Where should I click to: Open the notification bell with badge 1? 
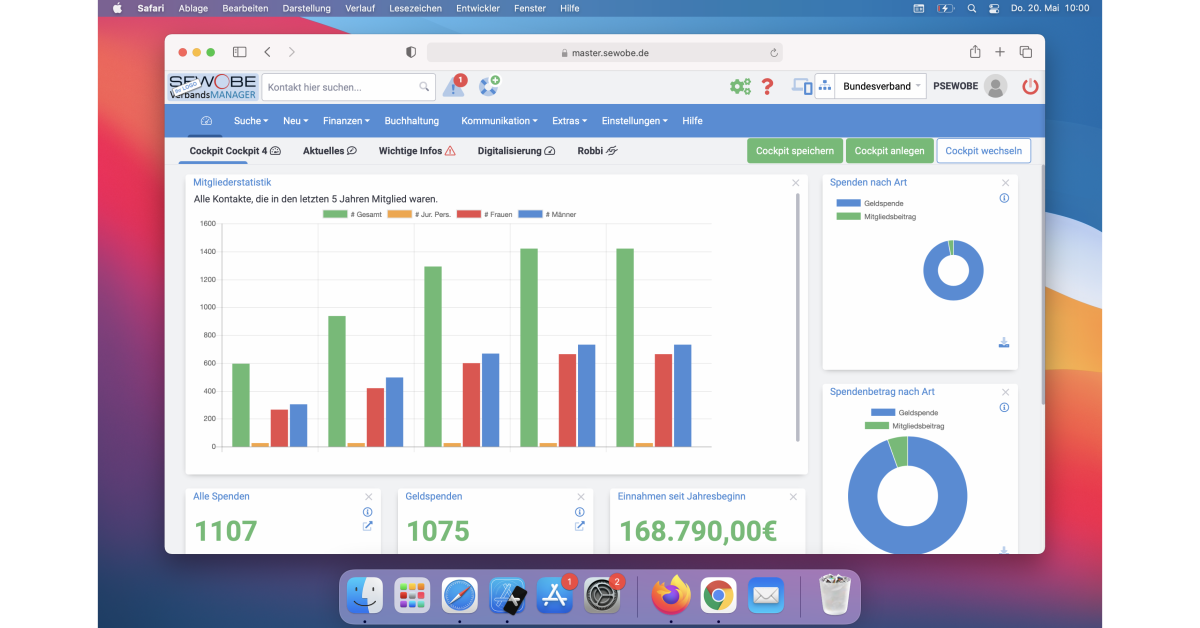tap(454, 87)
